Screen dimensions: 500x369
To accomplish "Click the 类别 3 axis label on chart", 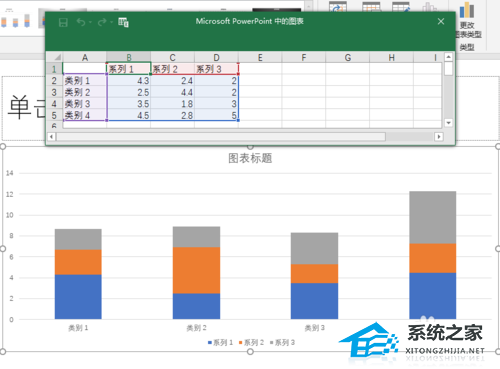I will pyautogui.click(x=314, y=328).
